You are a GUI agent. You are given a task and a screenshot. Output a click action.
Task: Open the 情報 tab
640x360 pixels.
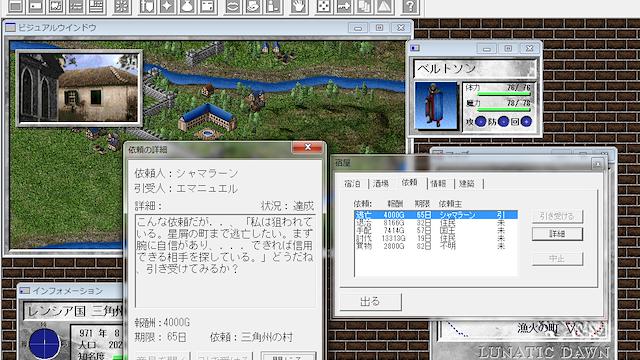click(438, 184)
